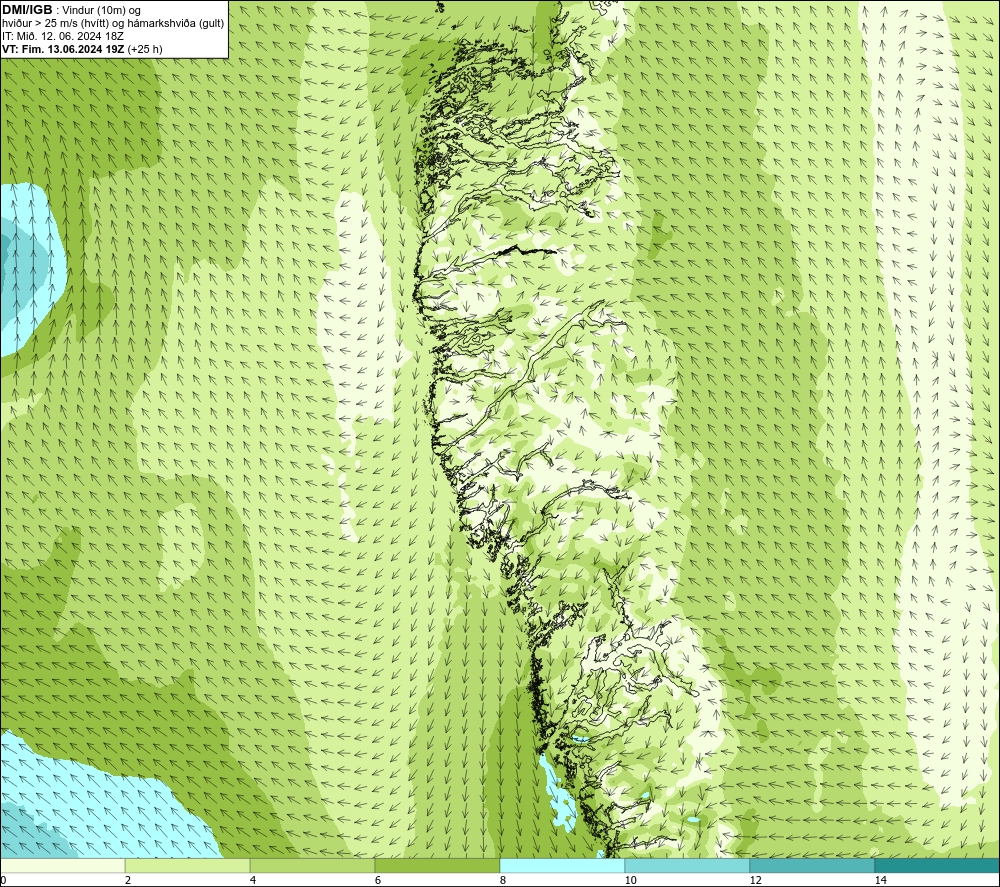1000x887 pixels.
Task: Click the legend label '10'
Action: pyautogui.click(x=630, y=880)
